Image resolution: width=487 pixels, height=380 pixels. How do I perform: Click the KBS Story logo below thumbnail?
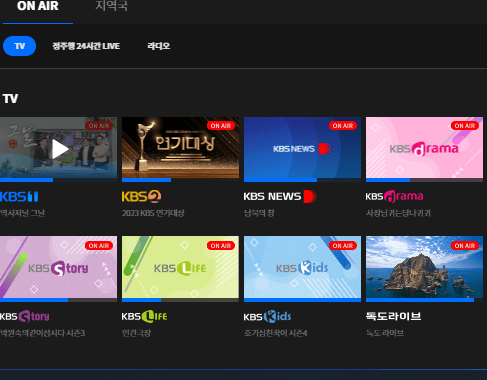[x=25, y=316]
